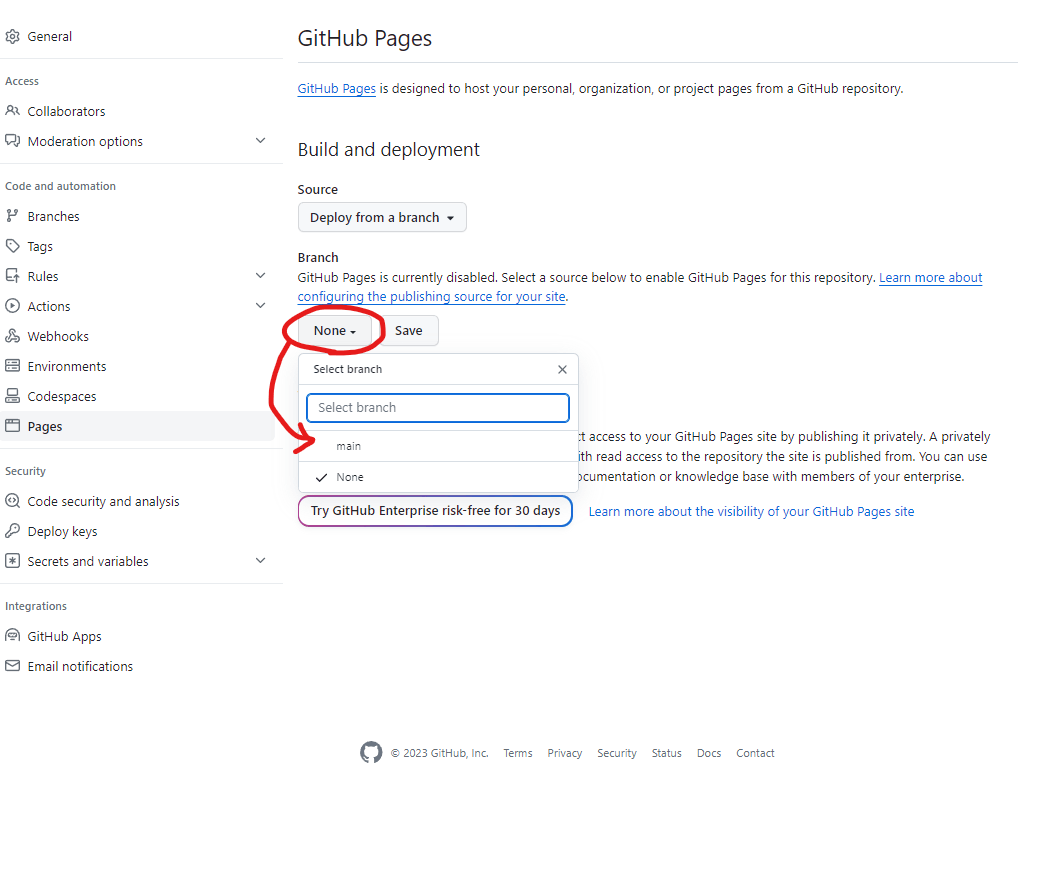Click the Secrets and variables asterisk icon

point(12,561)
